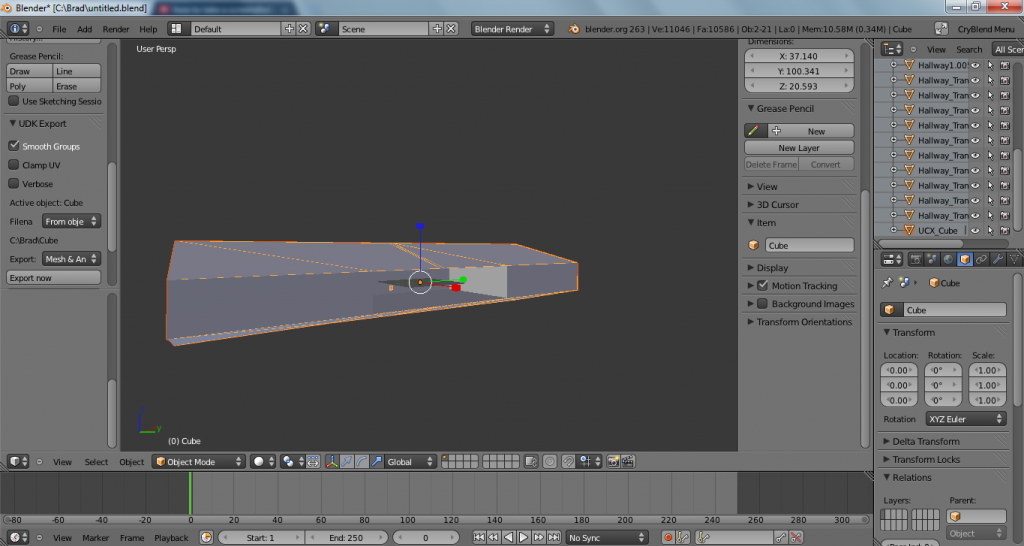Open the World properties tab
The height and width of the screenshot is (546, 1024).
[x=948, y=259]
